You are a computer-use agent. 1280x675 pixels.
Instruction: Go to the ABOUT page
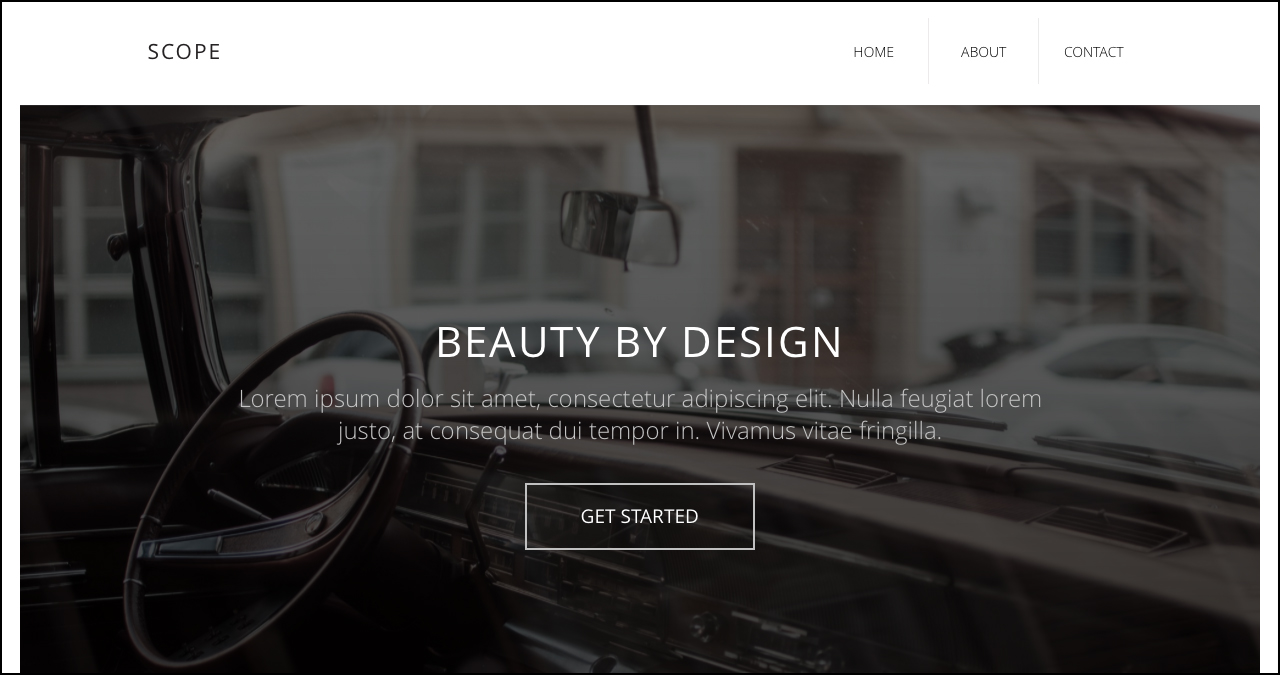[983, 52]
